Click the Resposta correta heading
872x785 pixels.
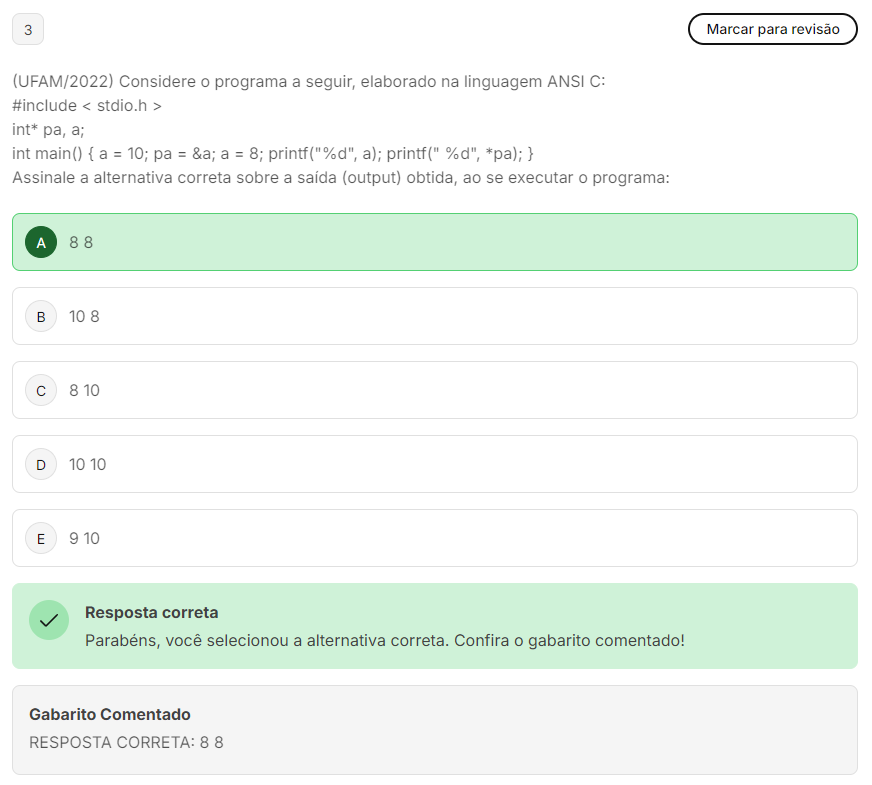pos(151,612)
